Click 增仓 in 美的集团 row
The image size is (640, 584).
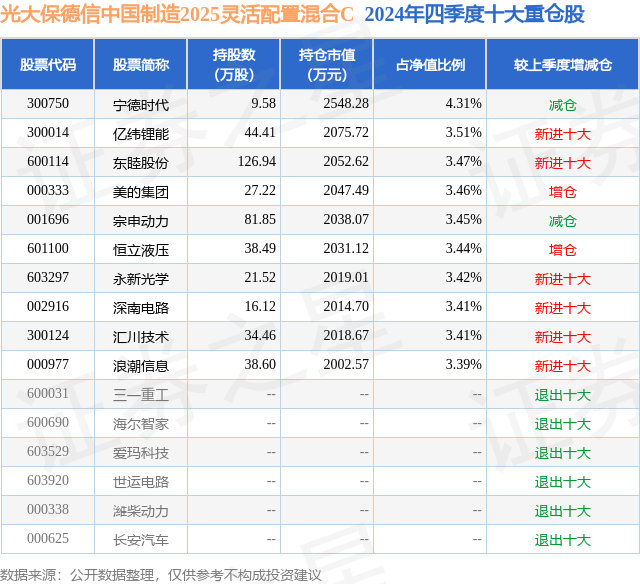pos(562,192)
